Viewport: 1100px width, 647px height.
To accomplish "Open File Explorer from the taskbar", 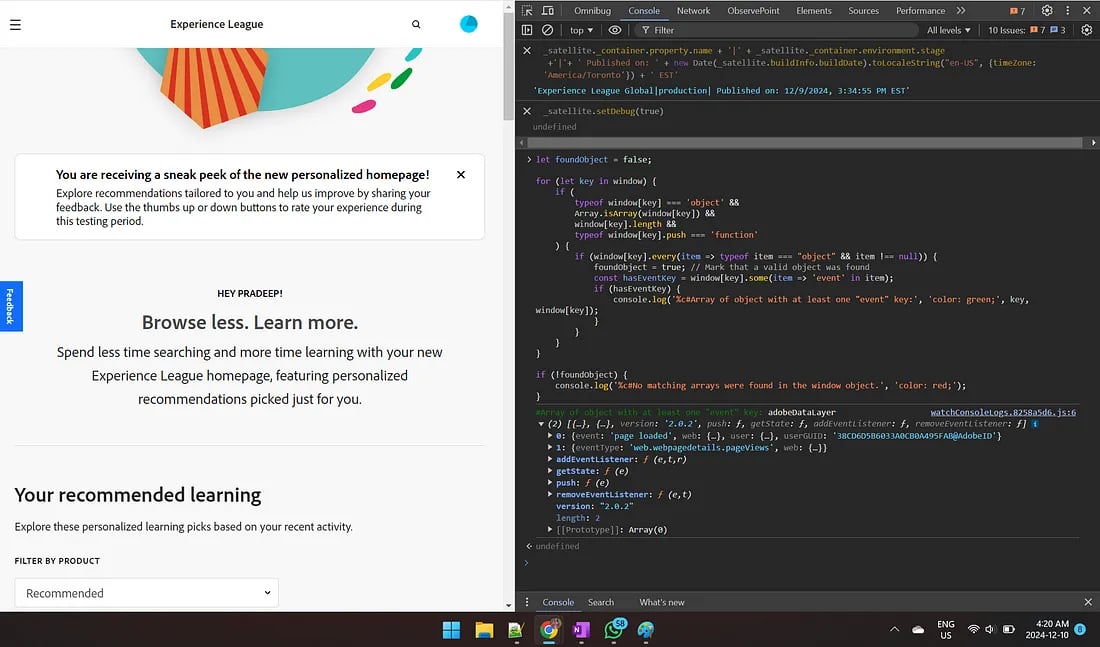I will coord(484,629).
